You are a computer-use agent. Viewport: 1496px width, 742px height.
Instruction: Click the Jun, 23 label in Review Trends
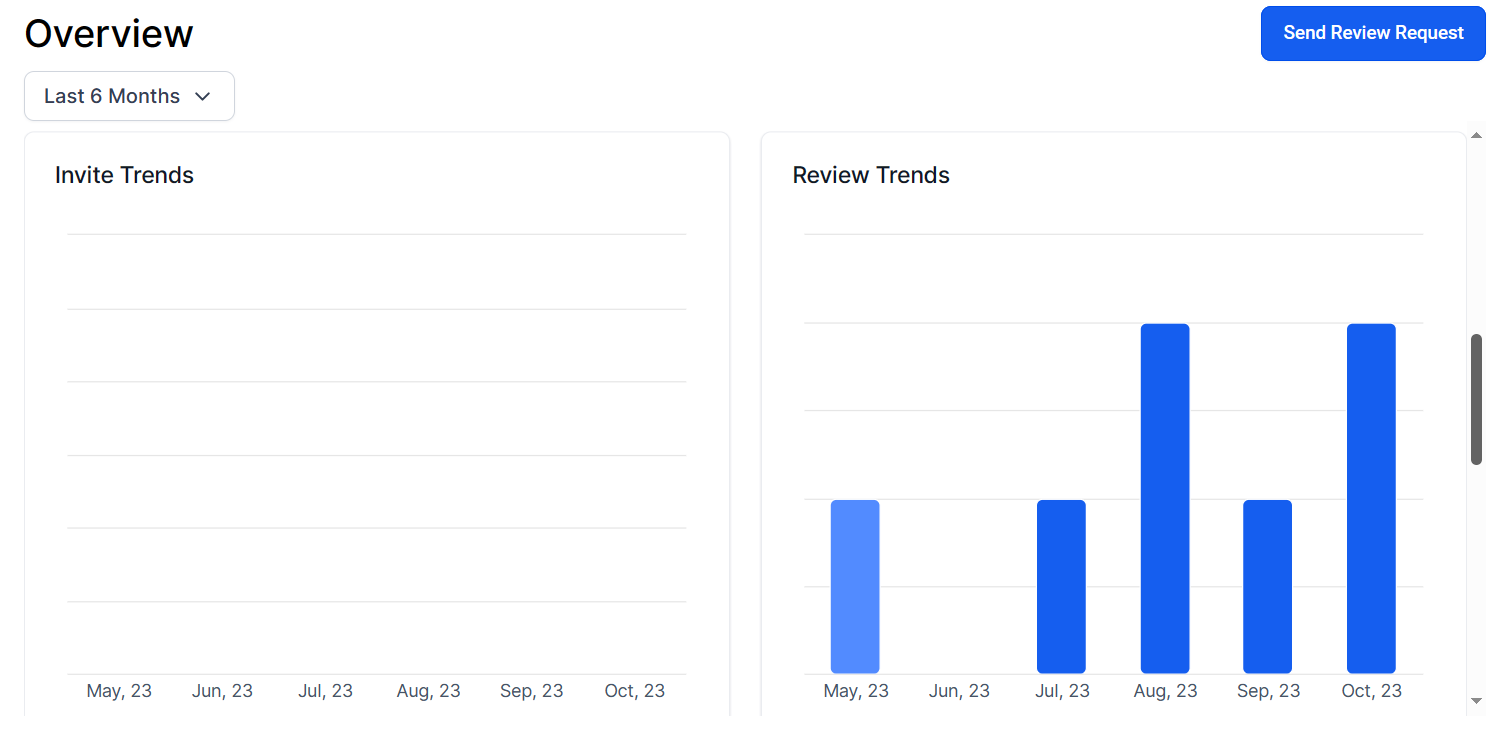pyautogui.click(x=958, y=690)
